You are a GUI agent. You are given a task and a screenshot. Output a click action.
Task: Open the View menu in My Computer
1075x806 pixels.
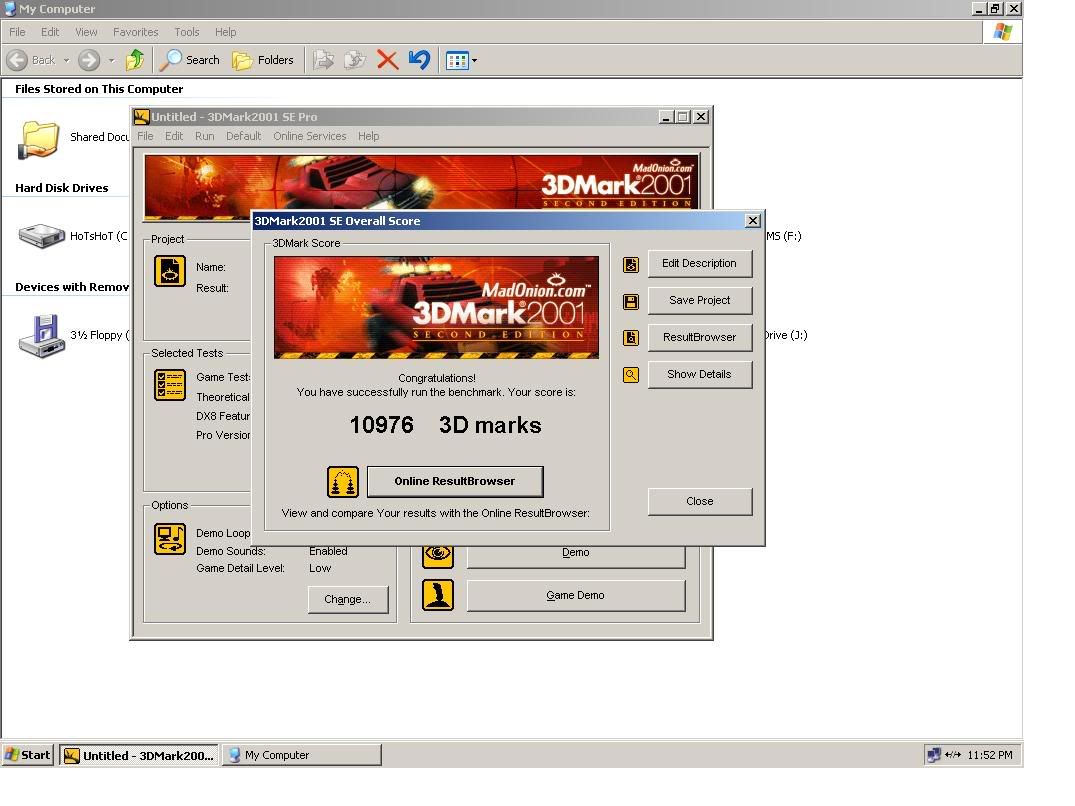[x=86, y=32]
